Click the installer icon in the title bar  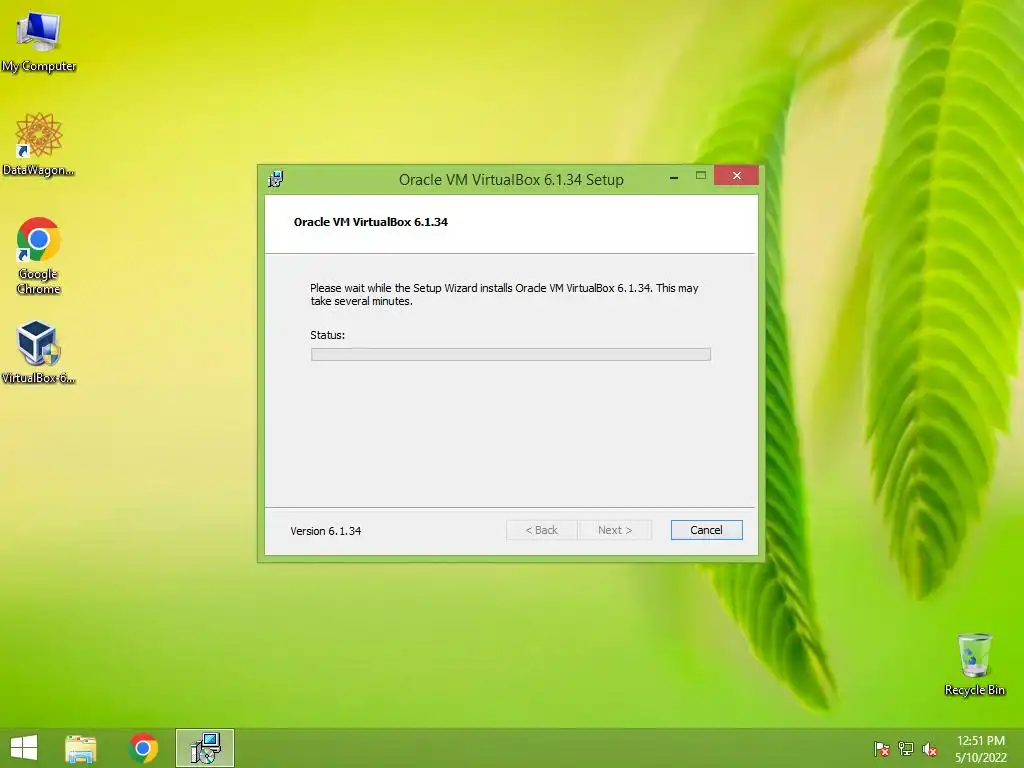(x=276, y=179)
